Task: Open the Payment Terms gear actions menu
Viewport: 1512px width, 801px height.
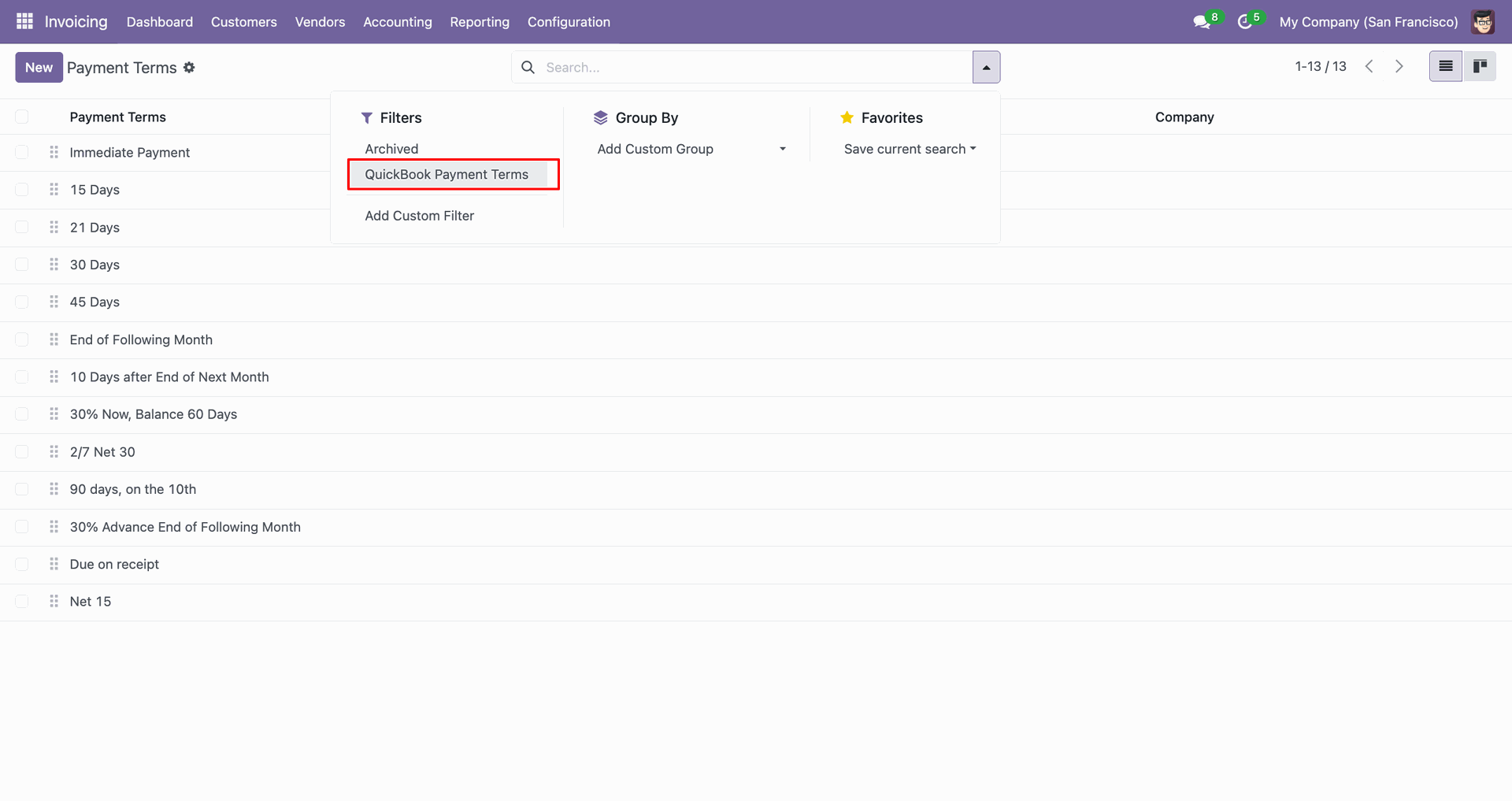Action: point(189,68)
